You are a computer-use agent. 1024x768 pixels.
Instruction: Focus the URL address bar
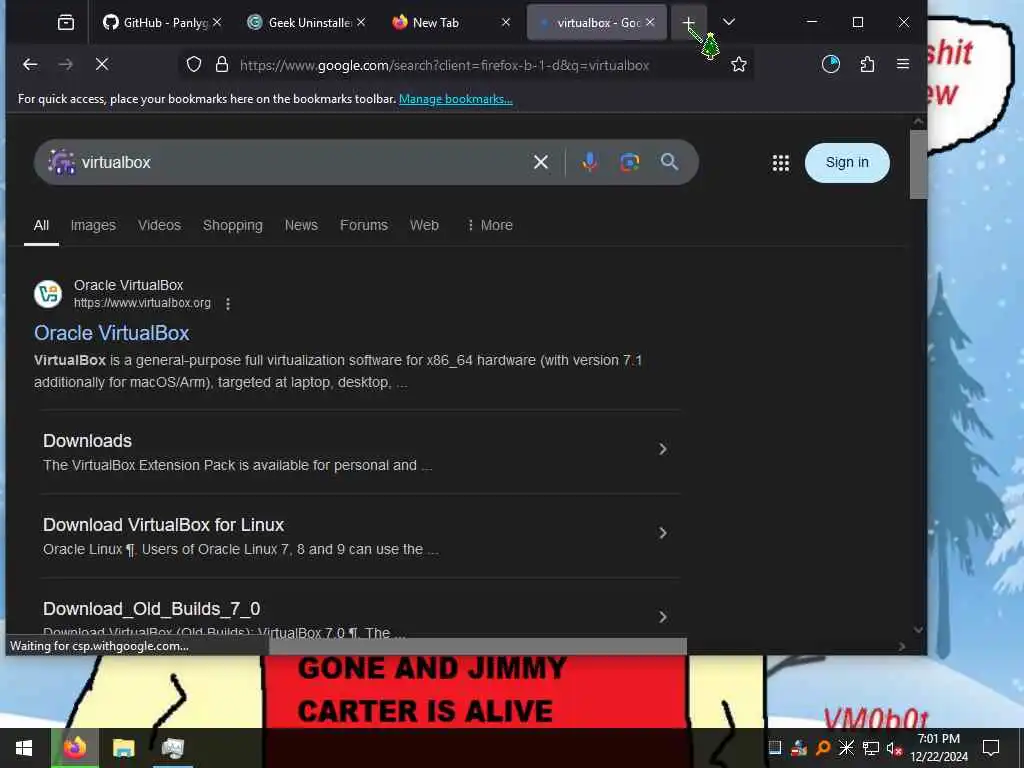(444, 65)
